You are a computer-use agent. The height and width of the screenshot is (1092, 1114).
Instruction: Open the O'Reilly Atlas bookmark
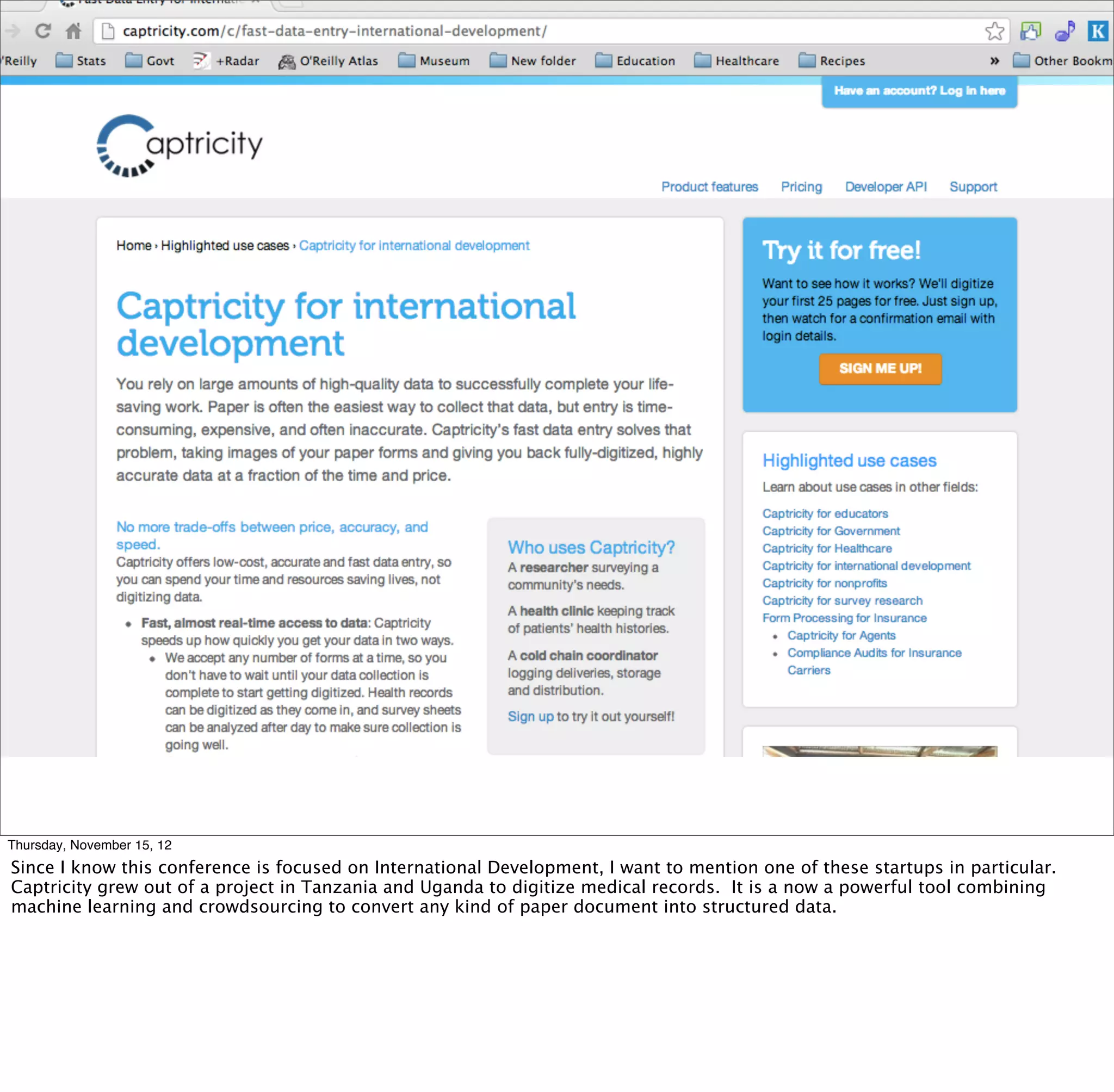point(328,61)
